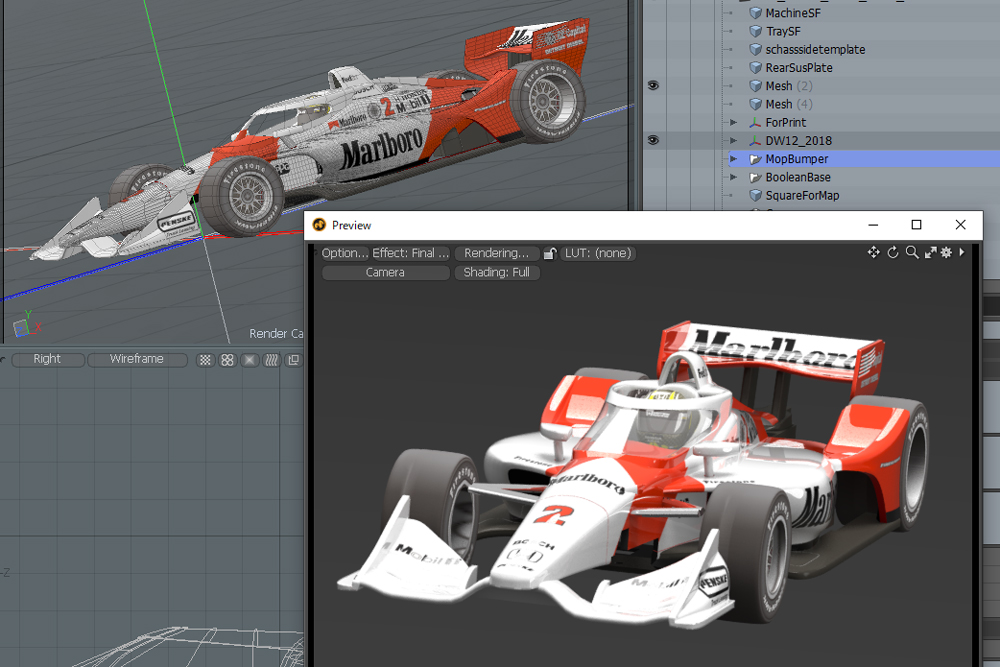Hide the DW12_2018 item via eye icon
This screenshot has height=667, width=1000.
(x=653, y=140)
